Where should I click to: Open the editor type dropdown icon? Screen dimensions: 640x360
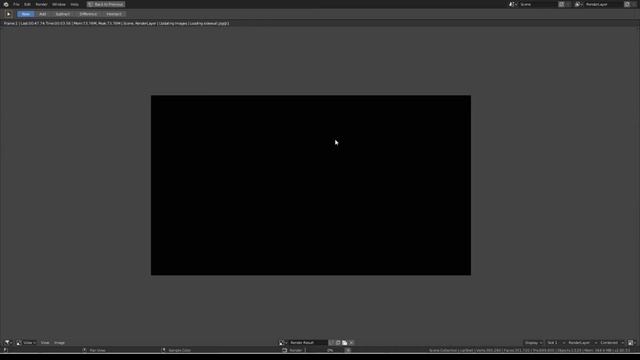click(x=8, y=343)
